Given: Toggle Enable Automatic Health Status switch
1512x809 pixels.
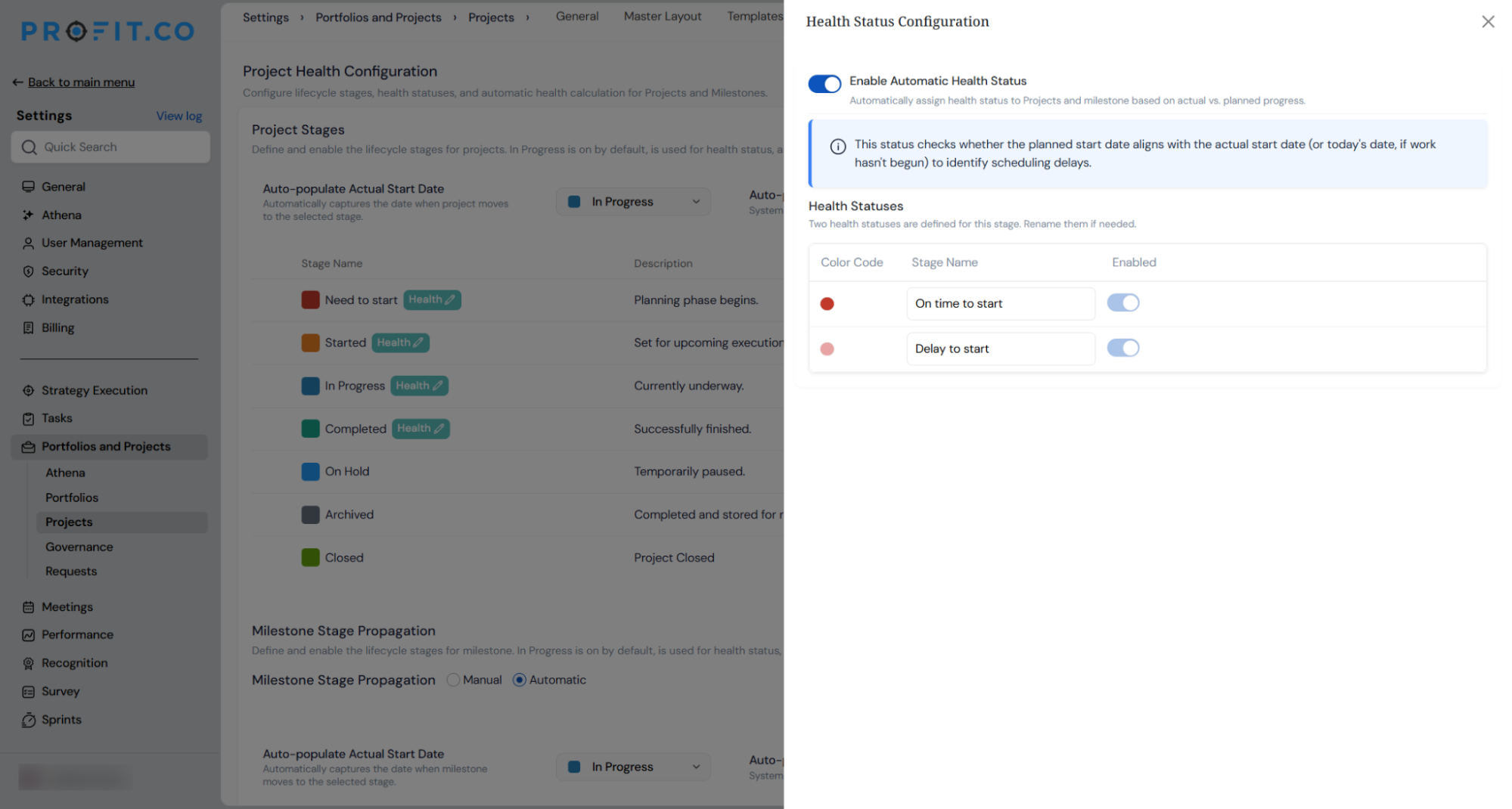Looking at the screenshot, I should [x=824, y=84].
